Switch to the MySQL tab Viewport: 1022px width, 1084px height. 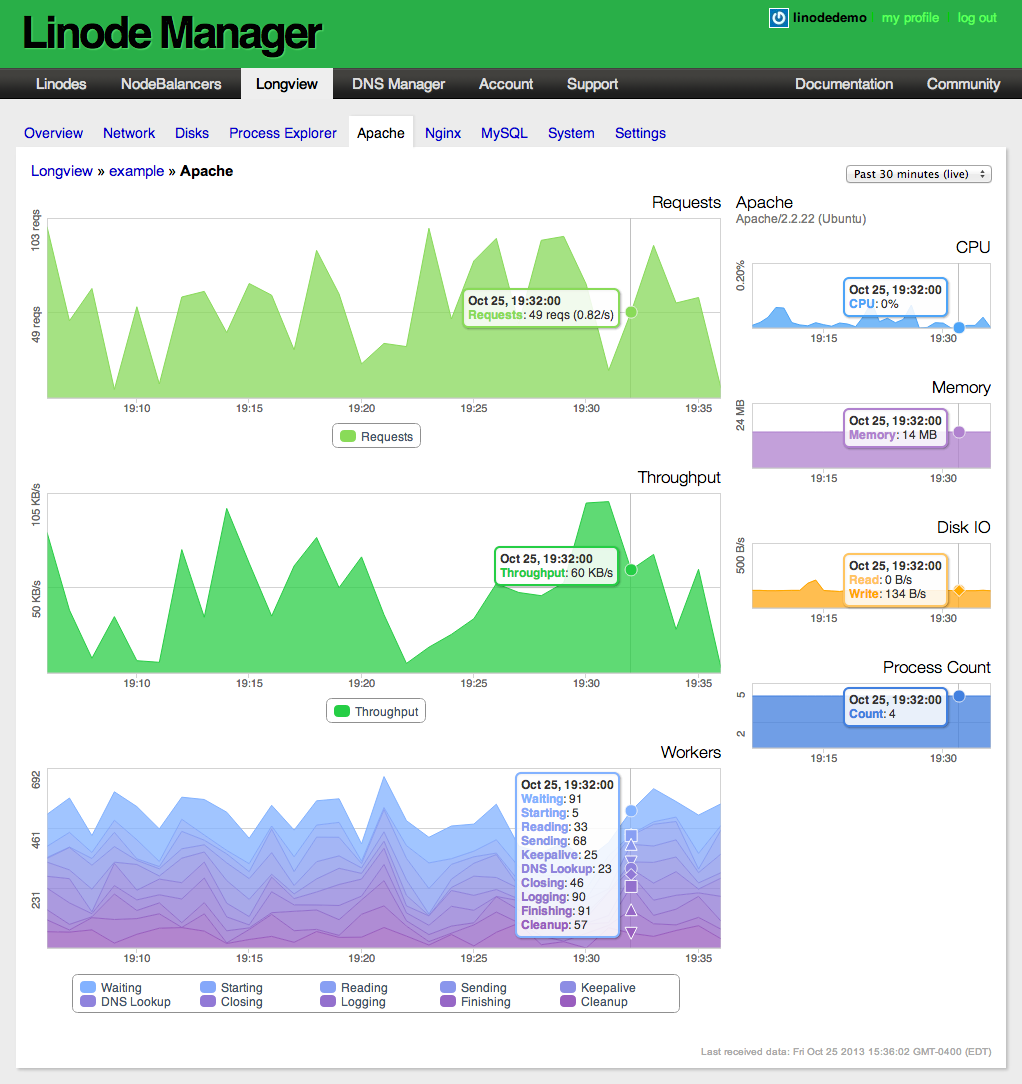tap(504, 133)
